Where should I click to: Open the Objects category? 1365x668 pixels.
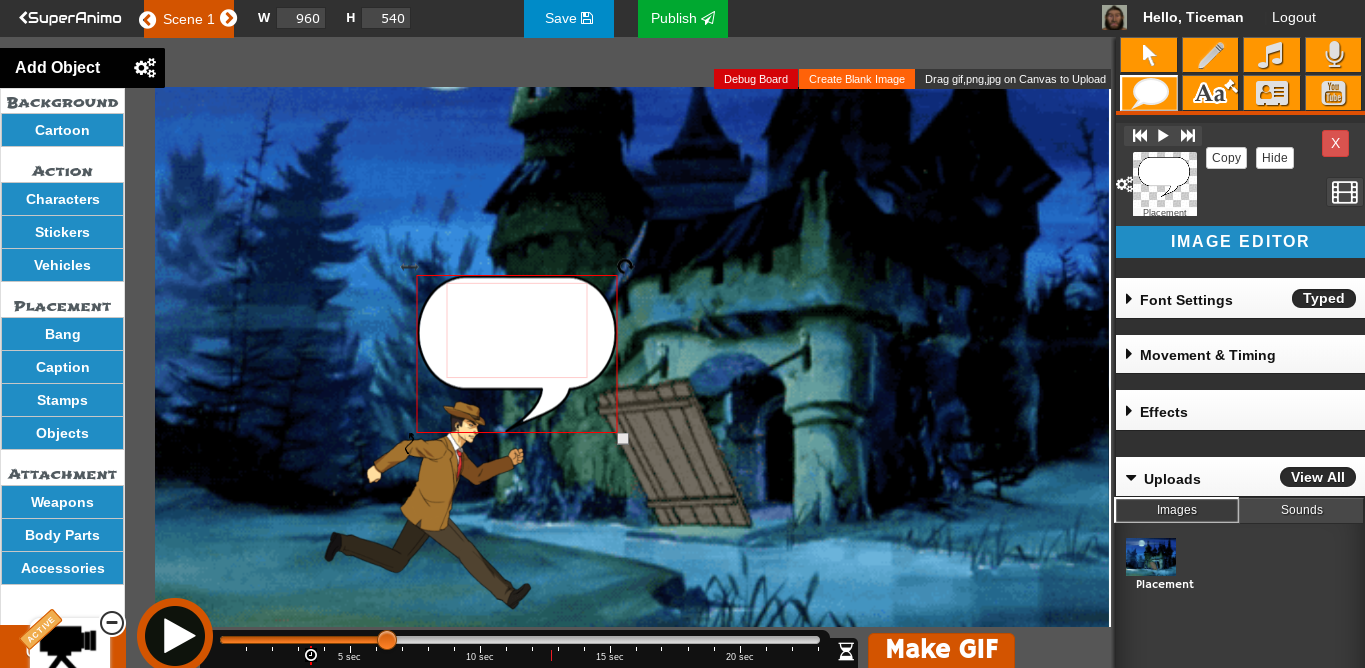62,433
